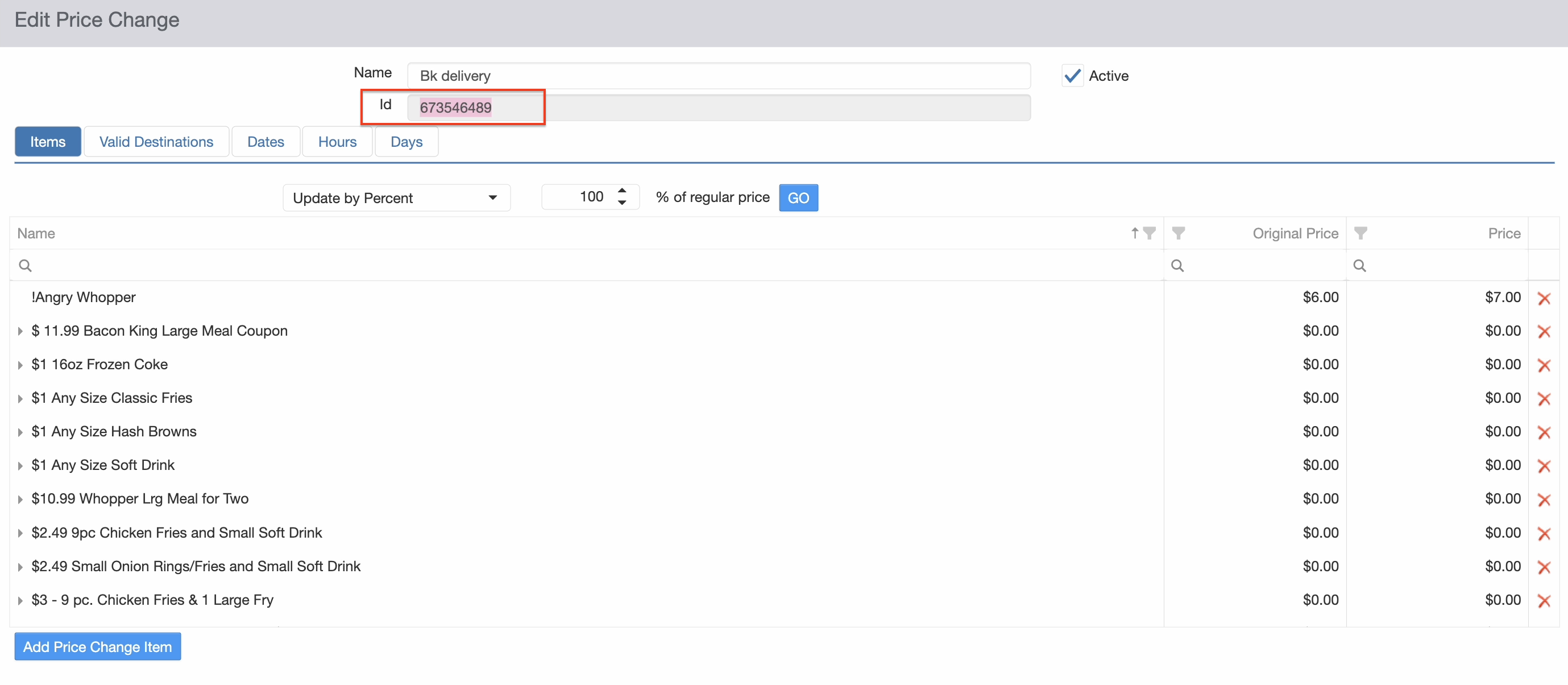1568x685 pixels.
Task: Remove $ 11.99 Bacon King Large Meal Coupon row
Action: pos(1544,332)
